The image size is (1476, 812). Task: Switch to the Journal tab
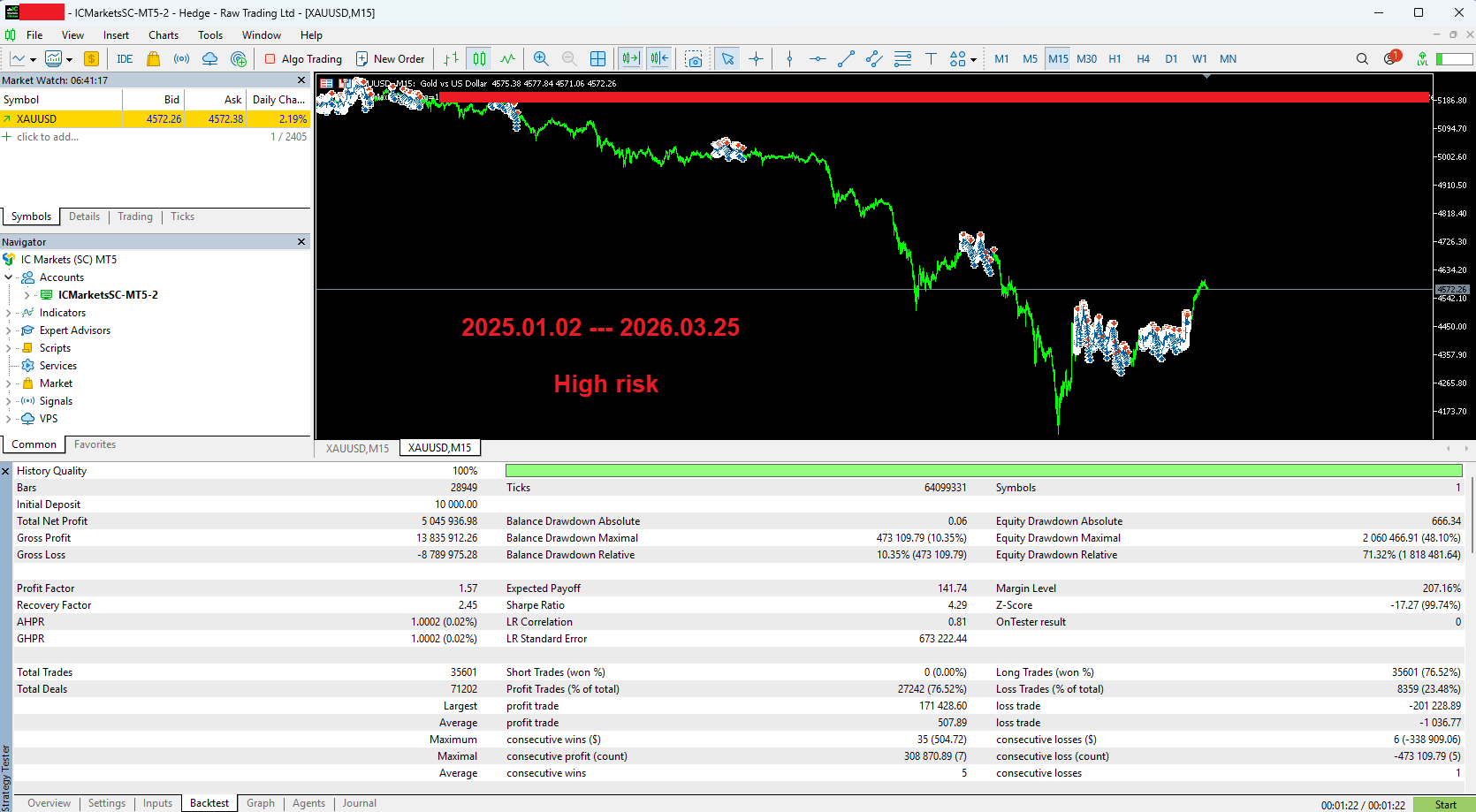359,803
